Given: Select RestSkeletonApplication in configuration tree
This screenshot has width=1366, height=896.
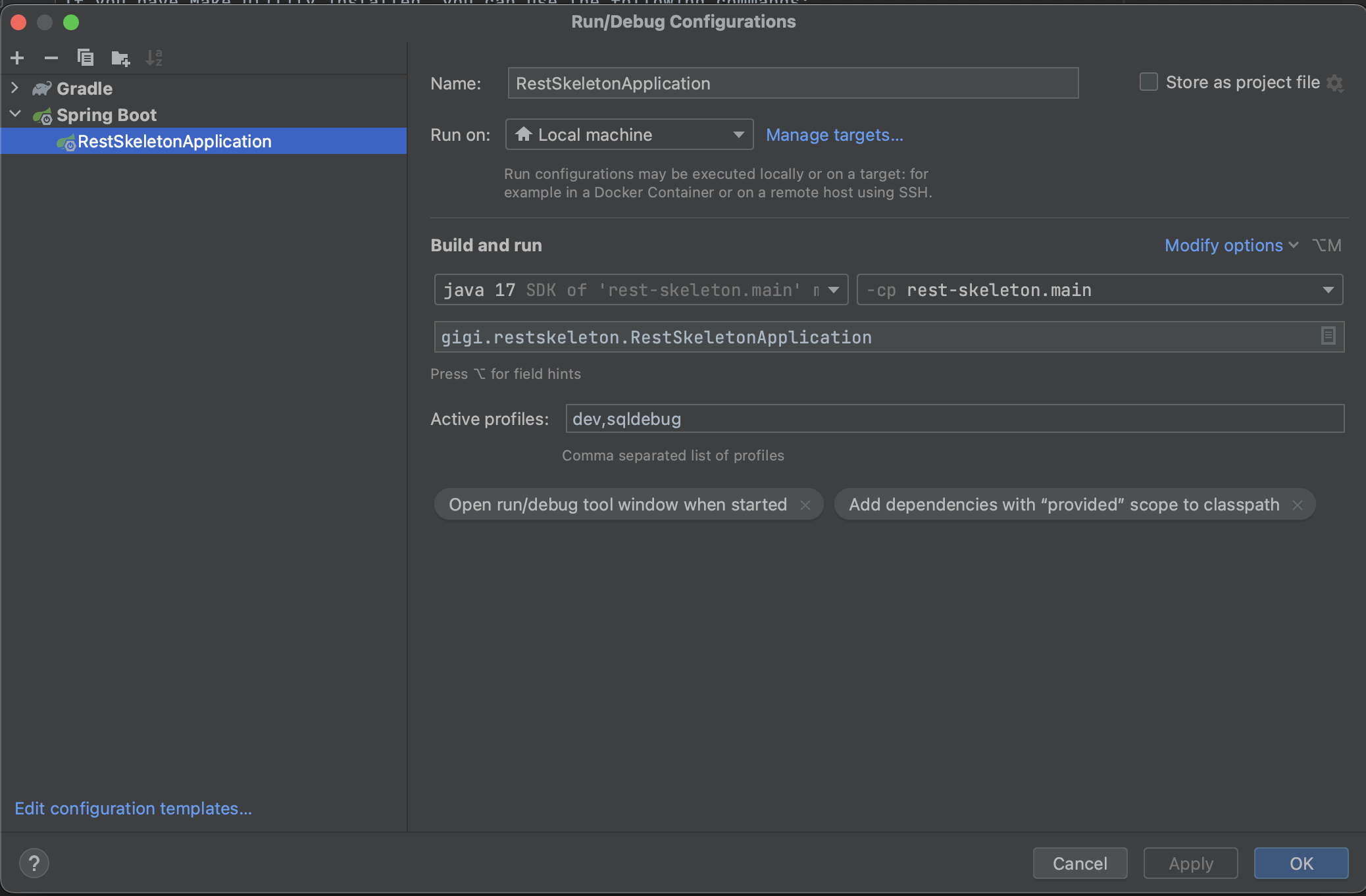Looking at the screenshot, I should 174,141.
